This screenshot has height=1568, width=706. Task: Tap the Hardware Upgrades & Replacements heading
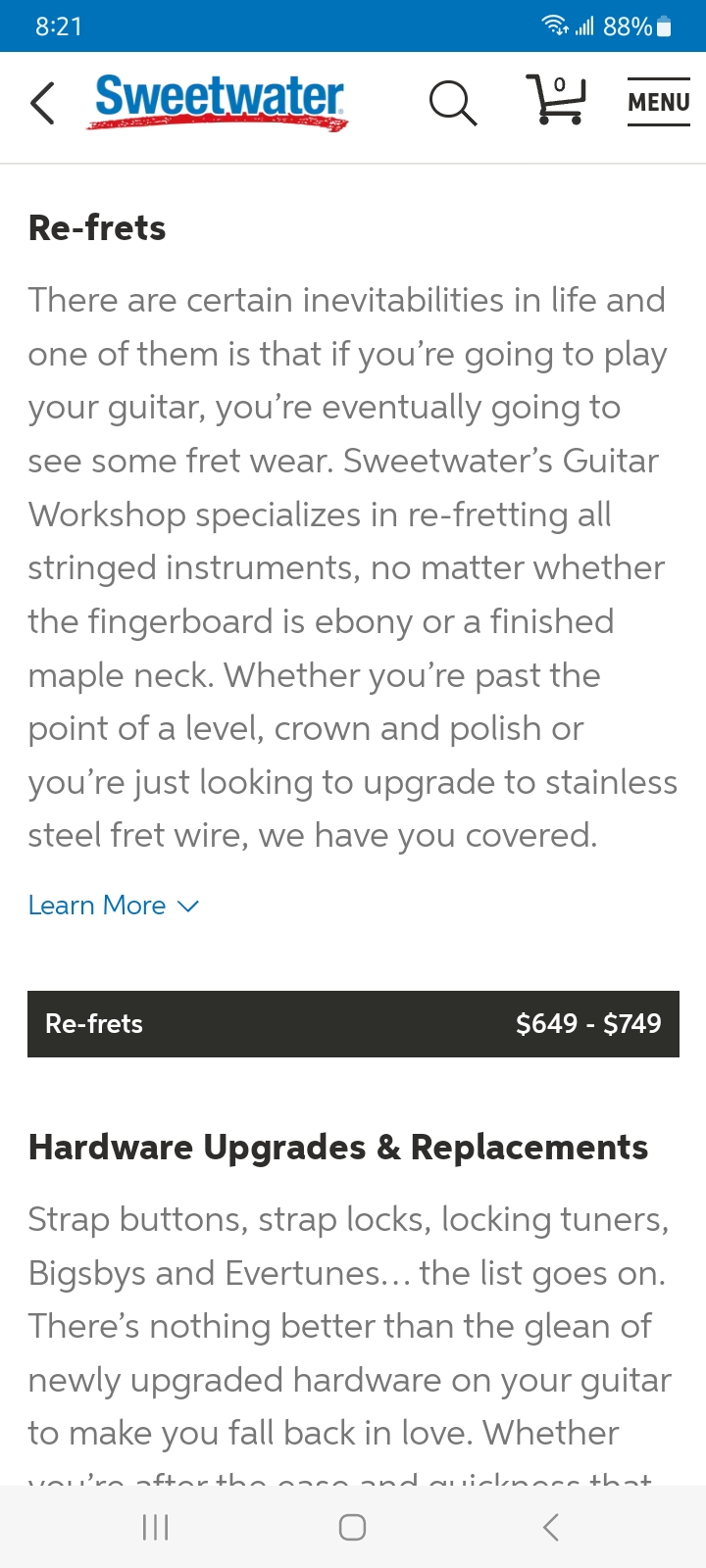(338, 1148)
